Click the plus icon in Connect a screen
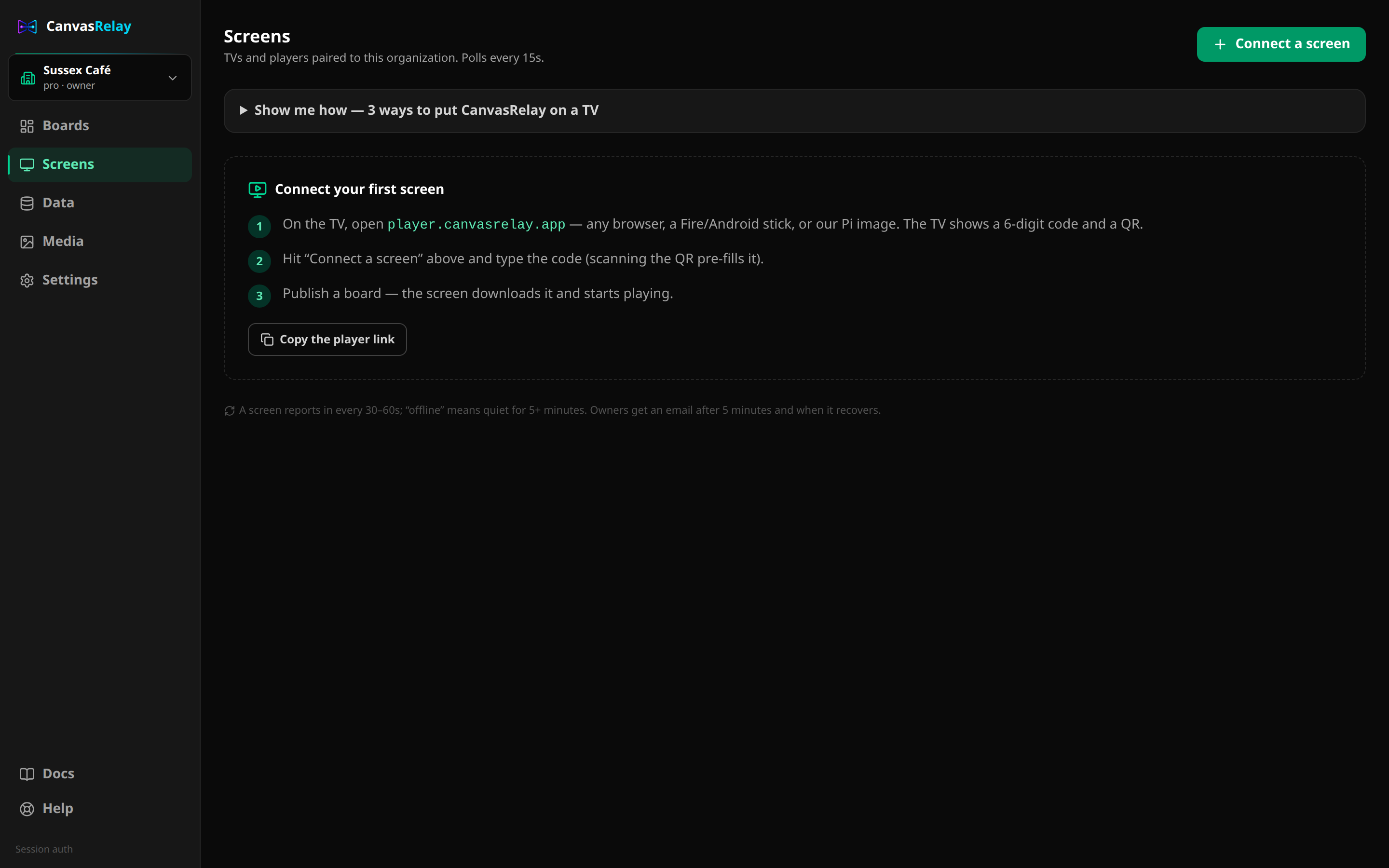This screenshot has width=1389, height=868. coord(1220,44)
